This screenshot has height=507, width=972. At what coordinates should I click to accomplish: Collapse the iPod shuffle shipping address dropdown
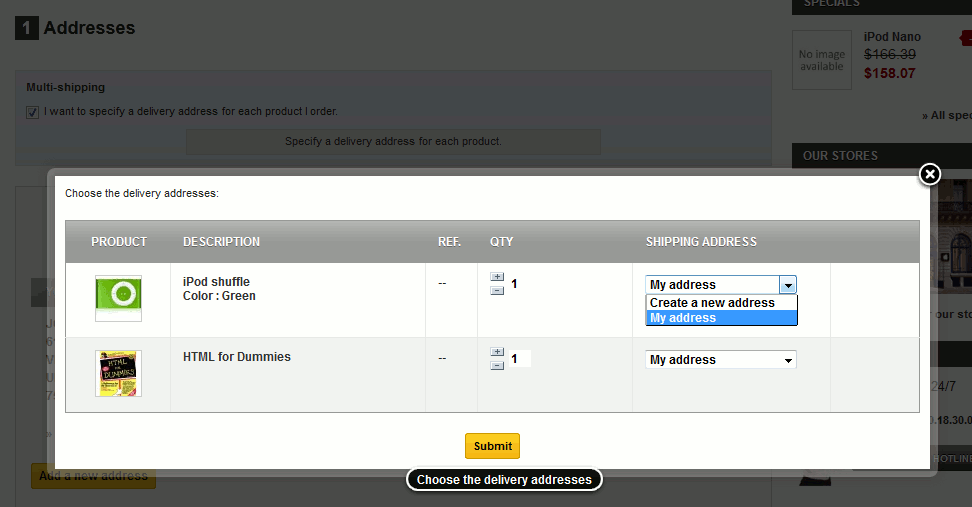787,285
